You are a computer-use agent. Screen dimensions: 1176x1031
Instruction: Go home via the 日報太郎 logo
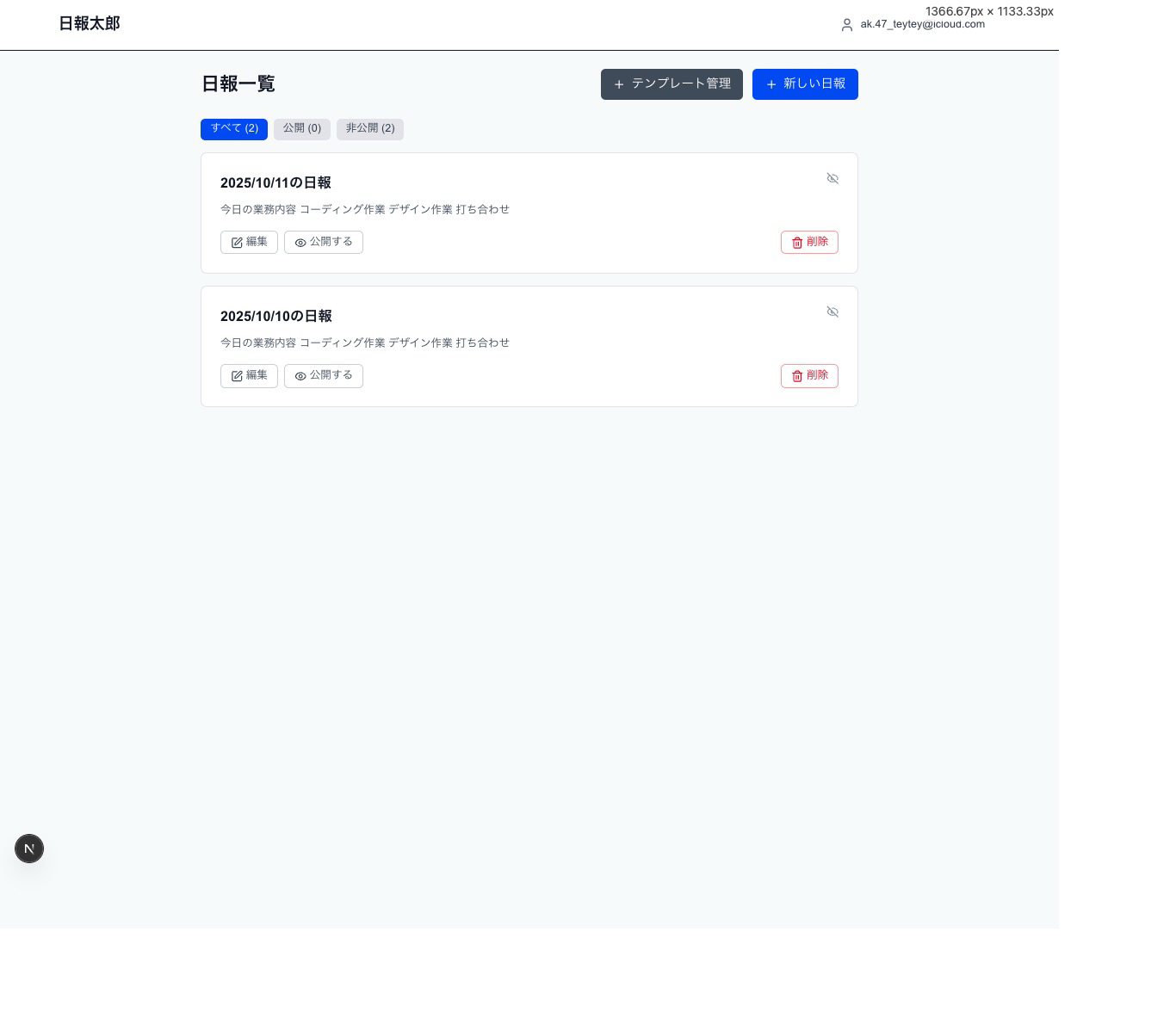tap(90, 24)
